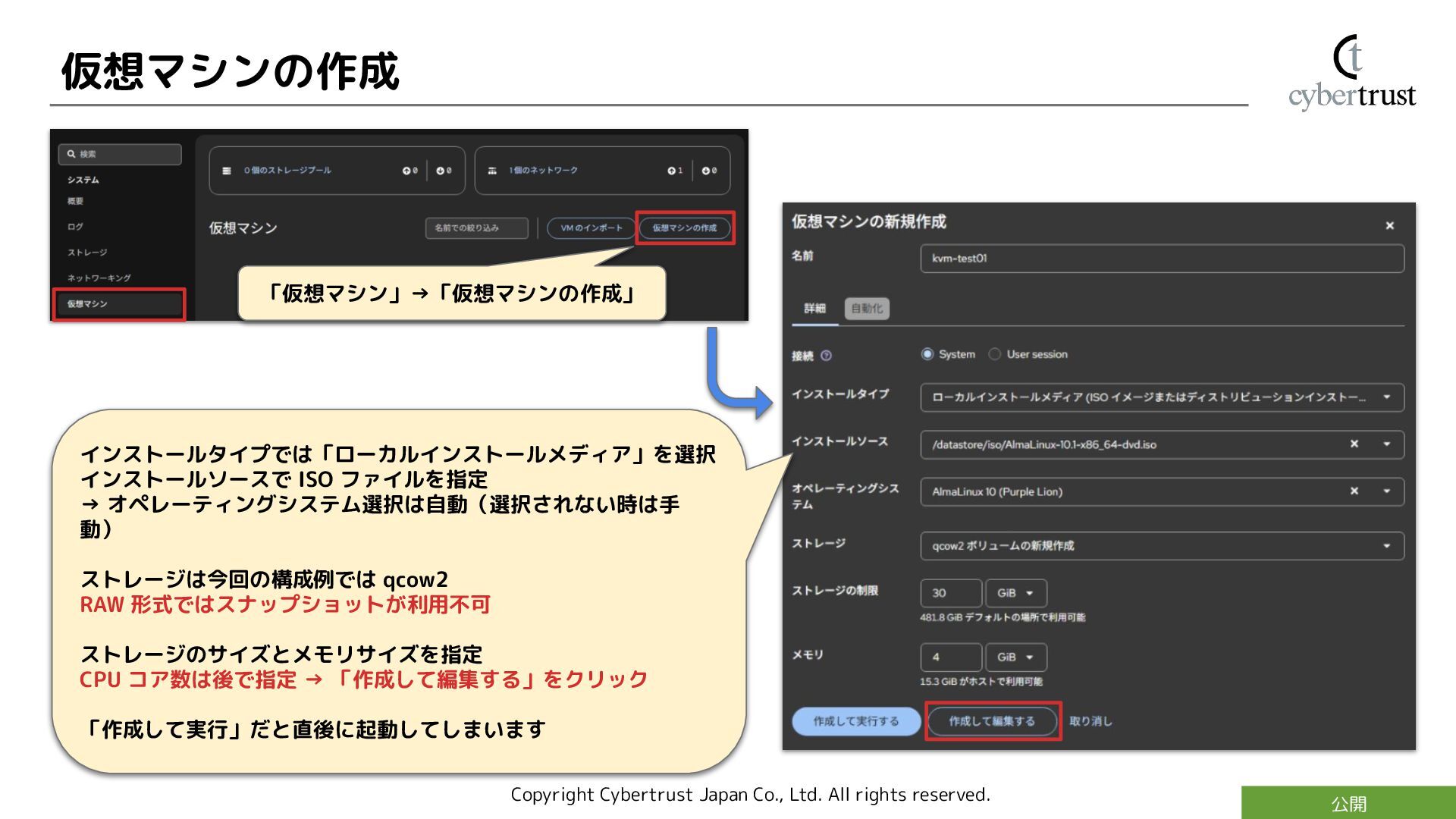Expand the install type dropdown

[1386, 397]
